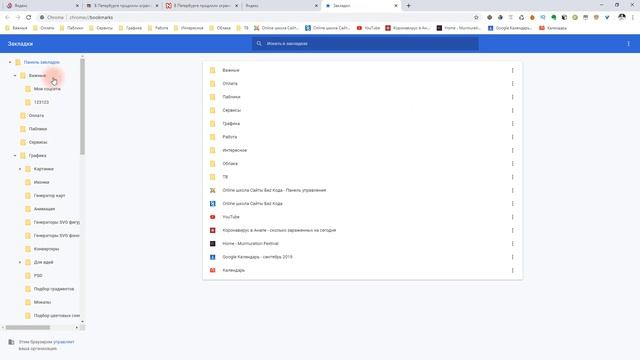Go back with browser back arrow
640x360 pixels.
pos(7,18)
